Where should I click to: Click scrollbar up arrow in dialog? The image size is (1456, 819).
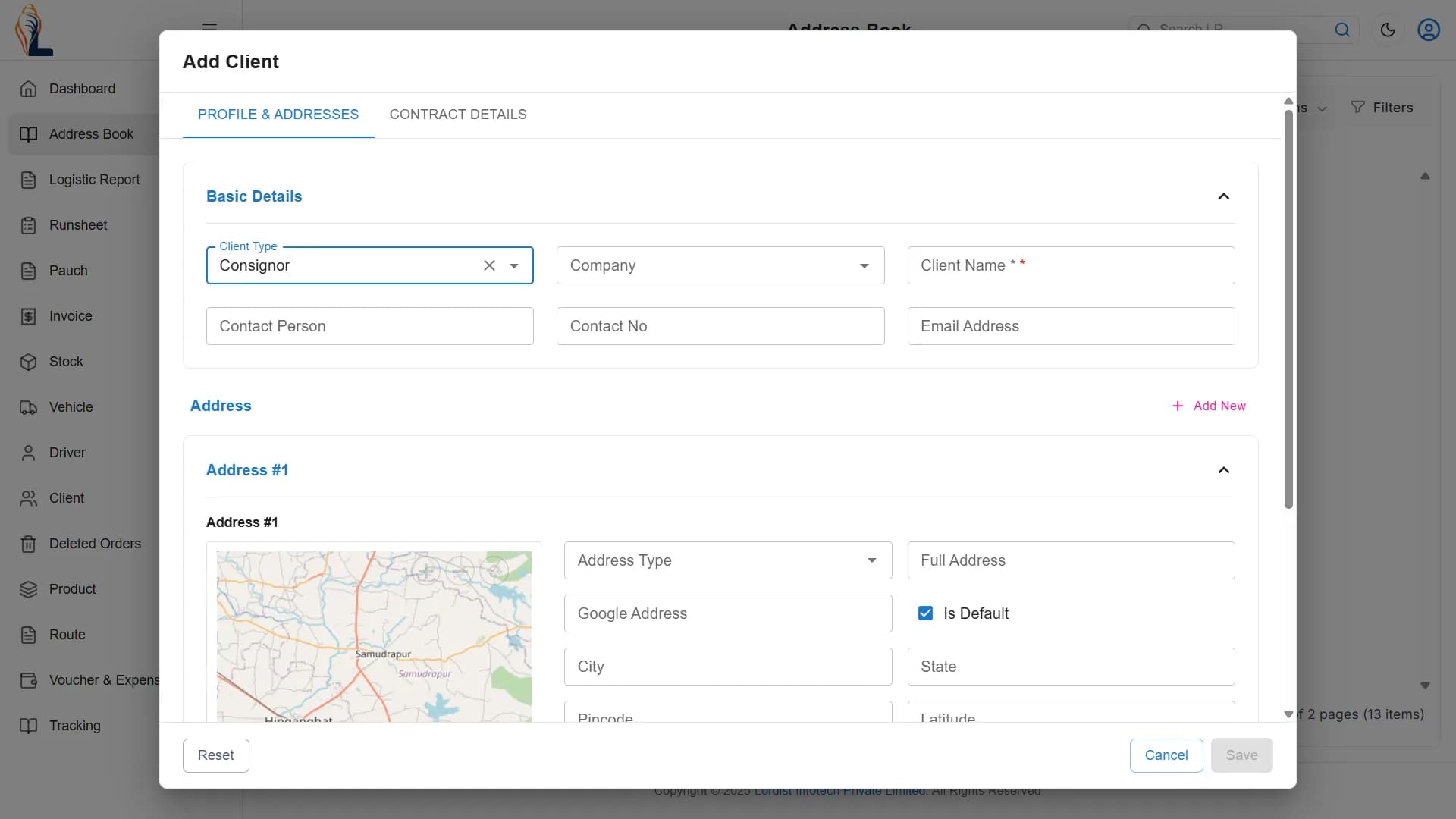(x=1288, y=101)
